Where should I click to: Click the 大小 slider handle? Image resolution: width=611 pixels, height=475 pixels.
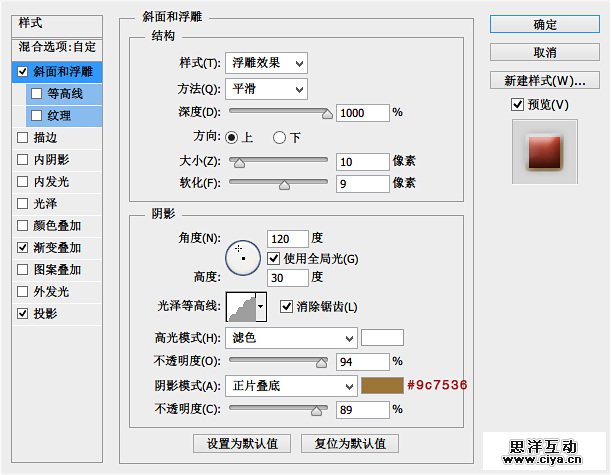coord(239,162)
